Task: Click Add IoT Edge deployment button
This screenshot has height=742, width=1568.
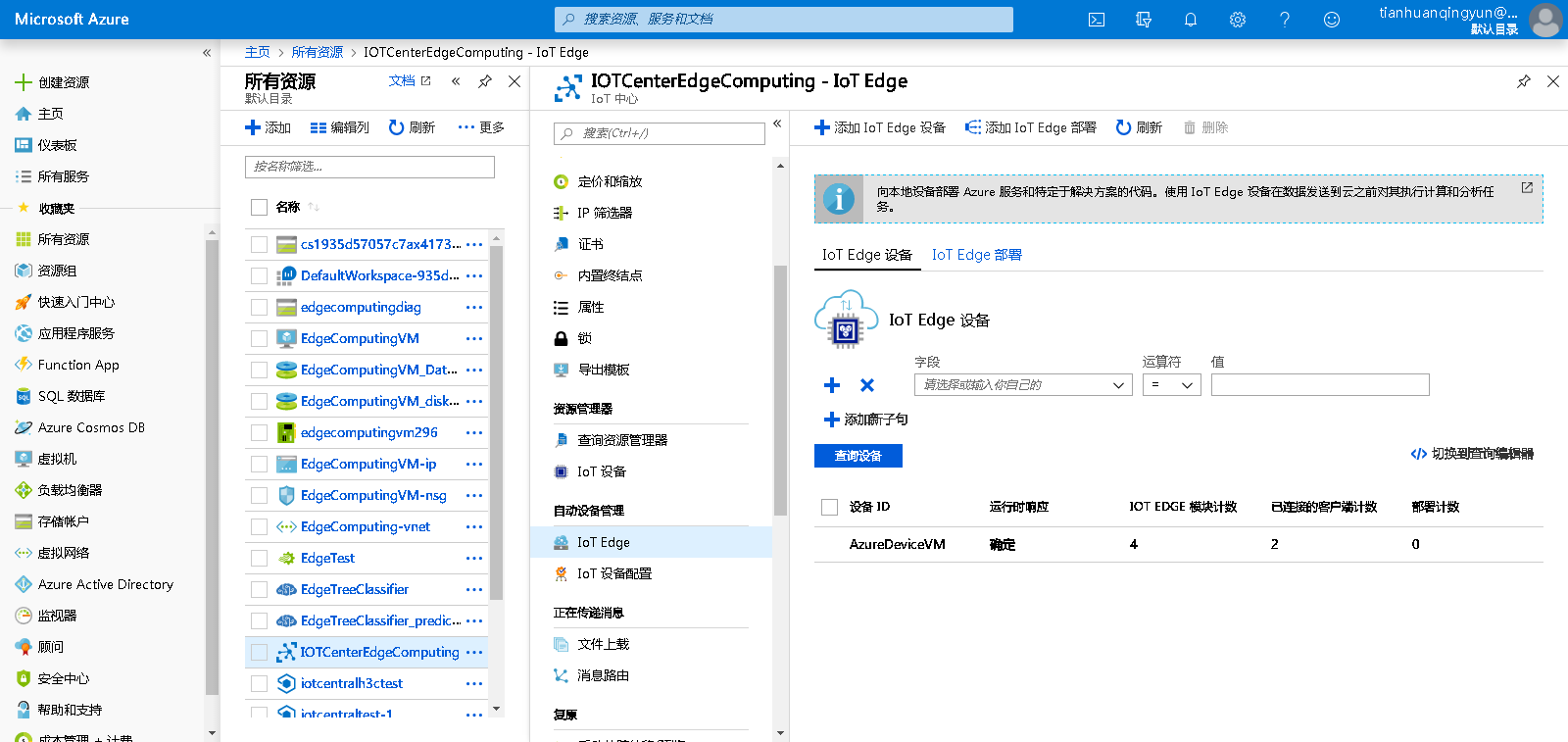Action: click(x=1031, y=127)
